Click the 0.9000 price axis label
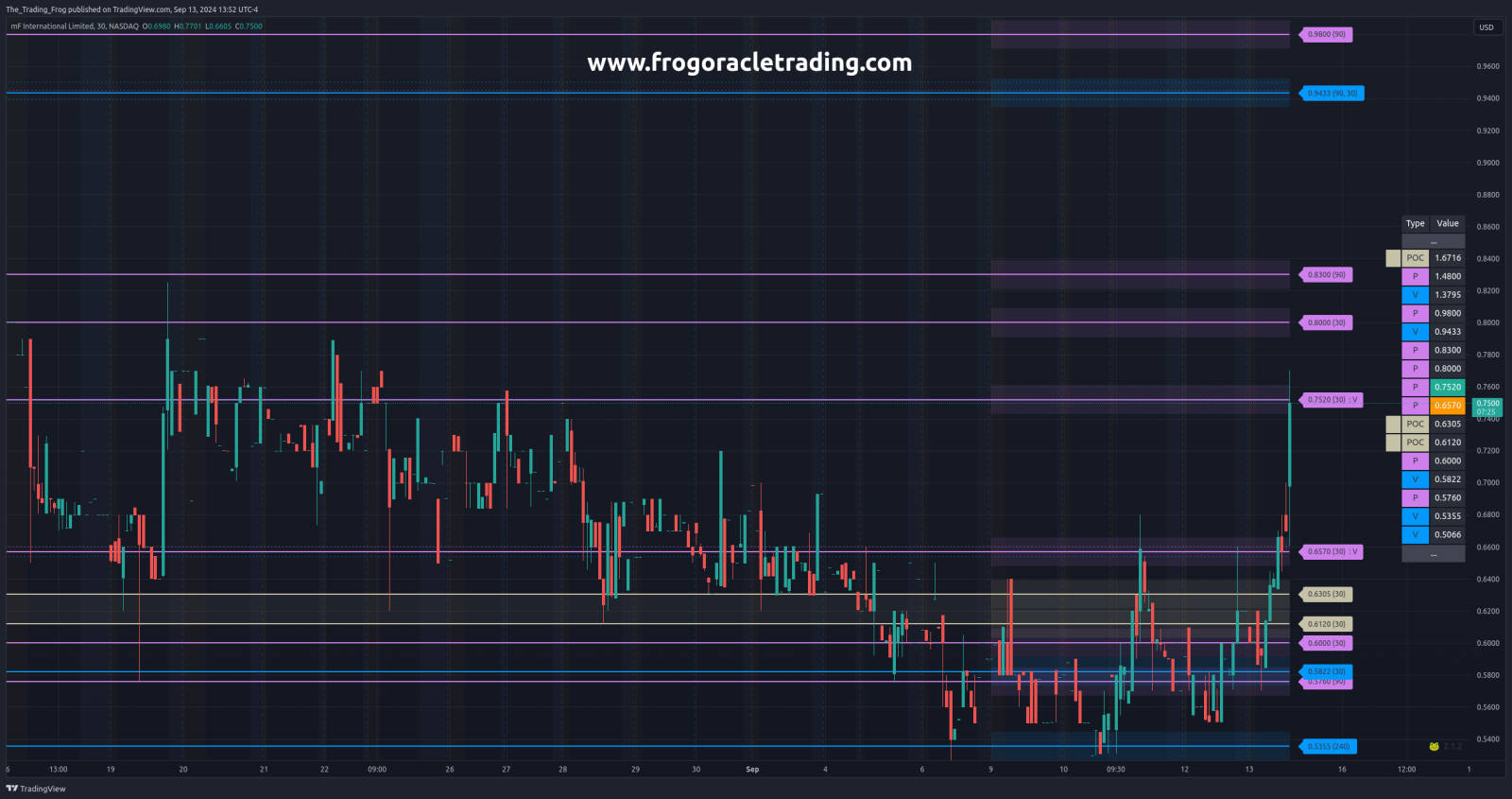Screen dimensions: 1512x799 (x=1487, y=164)
